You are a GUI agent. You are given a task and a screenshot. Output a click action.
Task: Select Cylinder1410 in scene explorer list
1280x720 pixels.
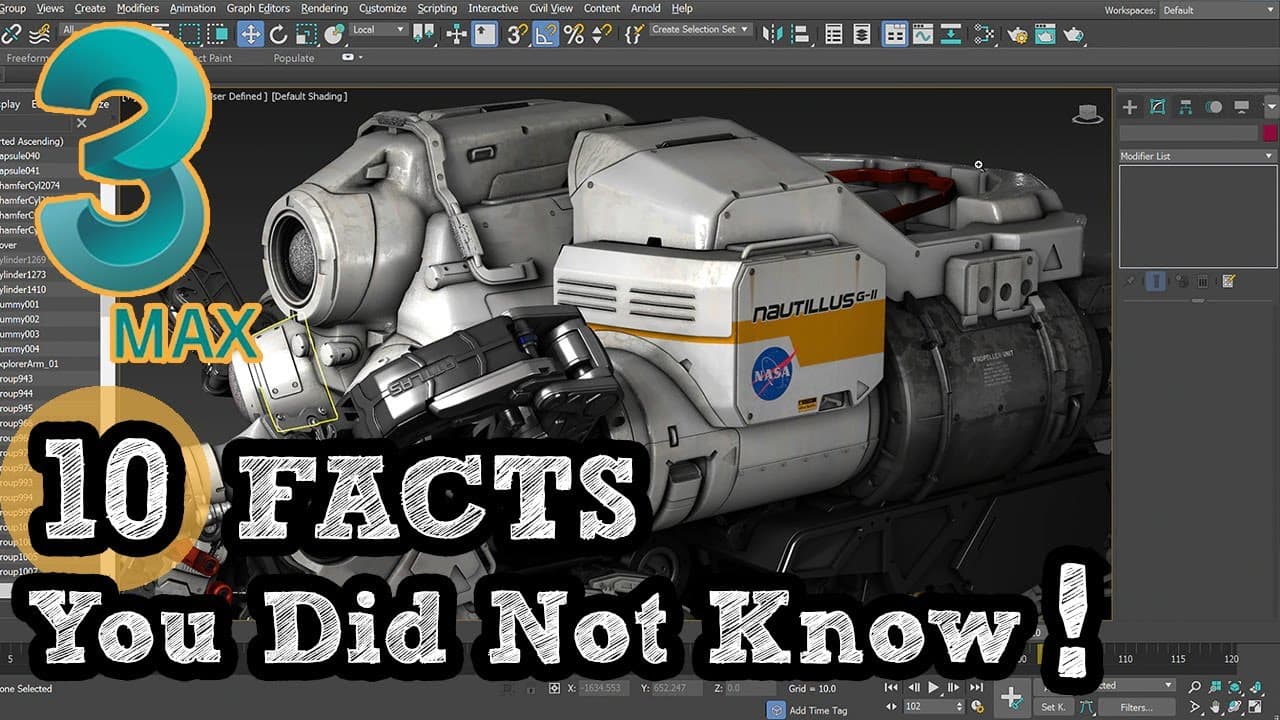23,289
